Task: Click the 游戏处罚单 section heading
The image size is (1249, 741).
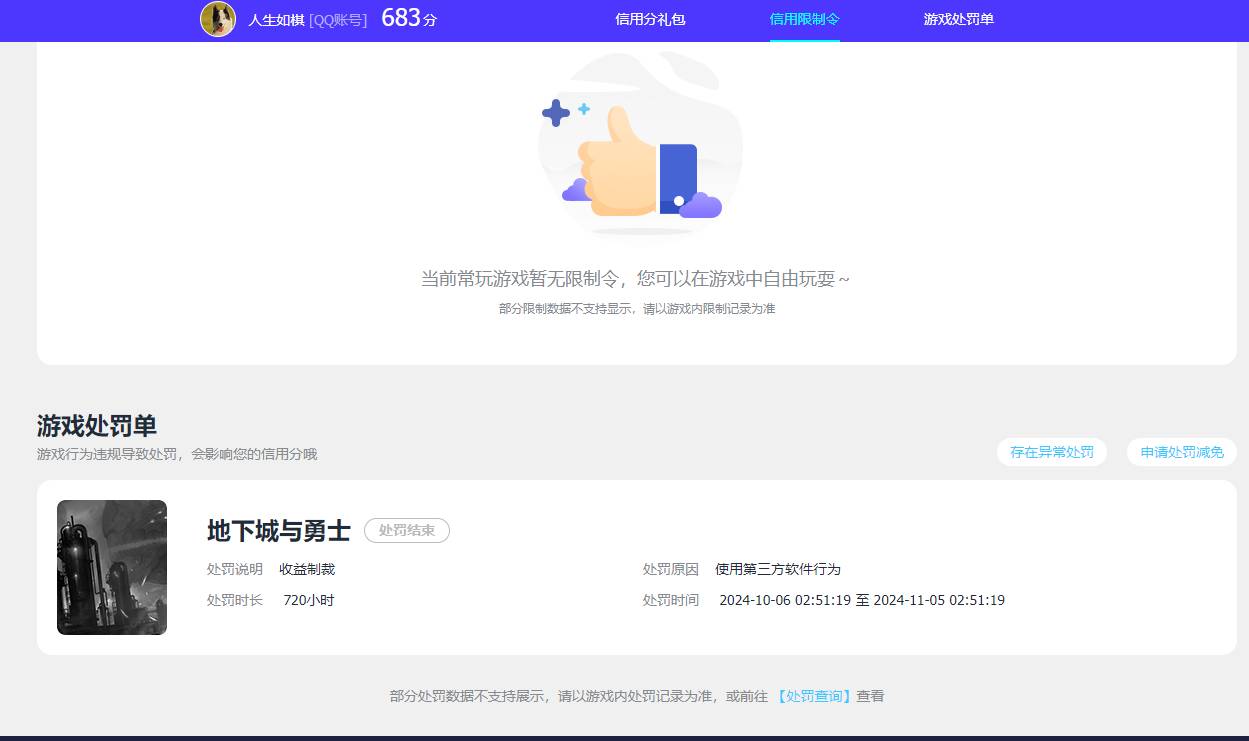Action: 97,426
